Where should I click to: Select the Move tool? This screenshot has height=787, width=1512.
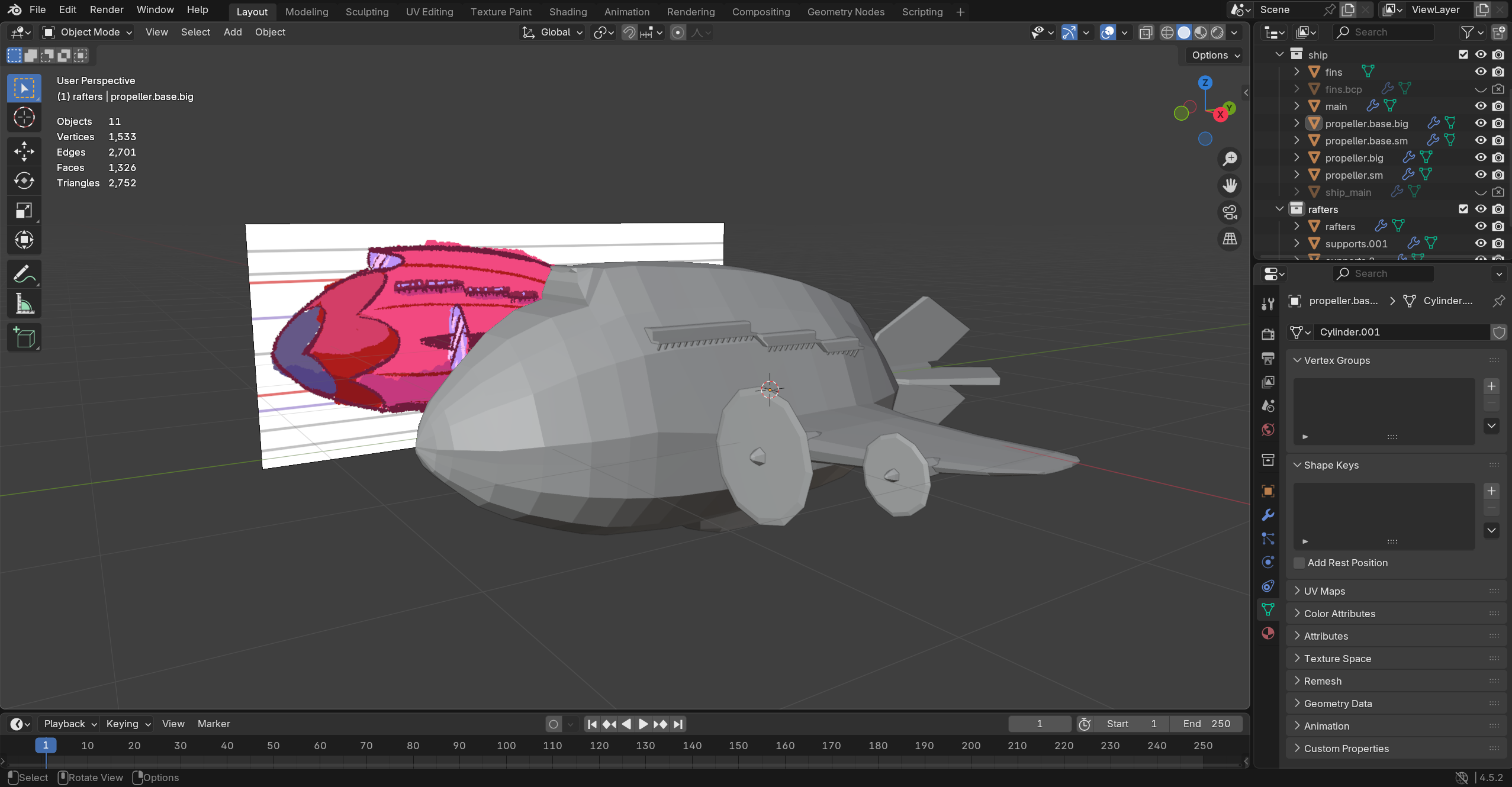[x=24, y=151]
